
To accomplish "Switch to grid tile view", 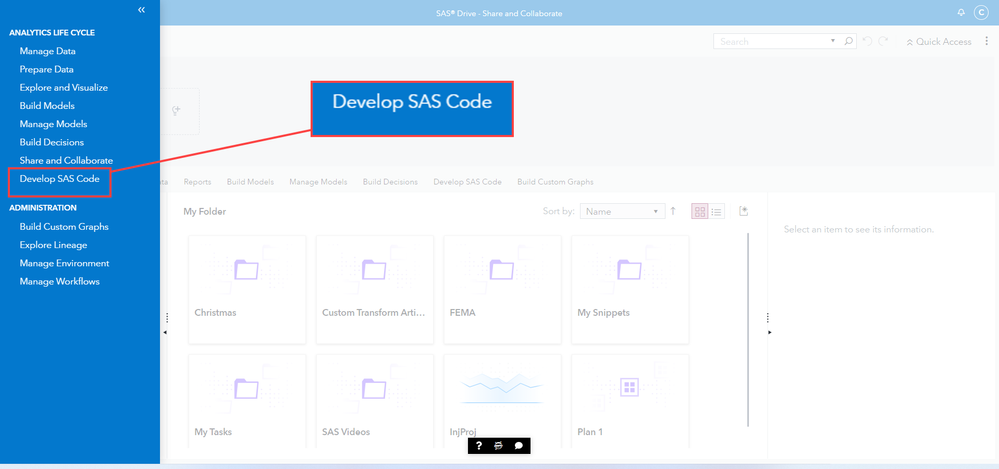I will tap(700, 212).
